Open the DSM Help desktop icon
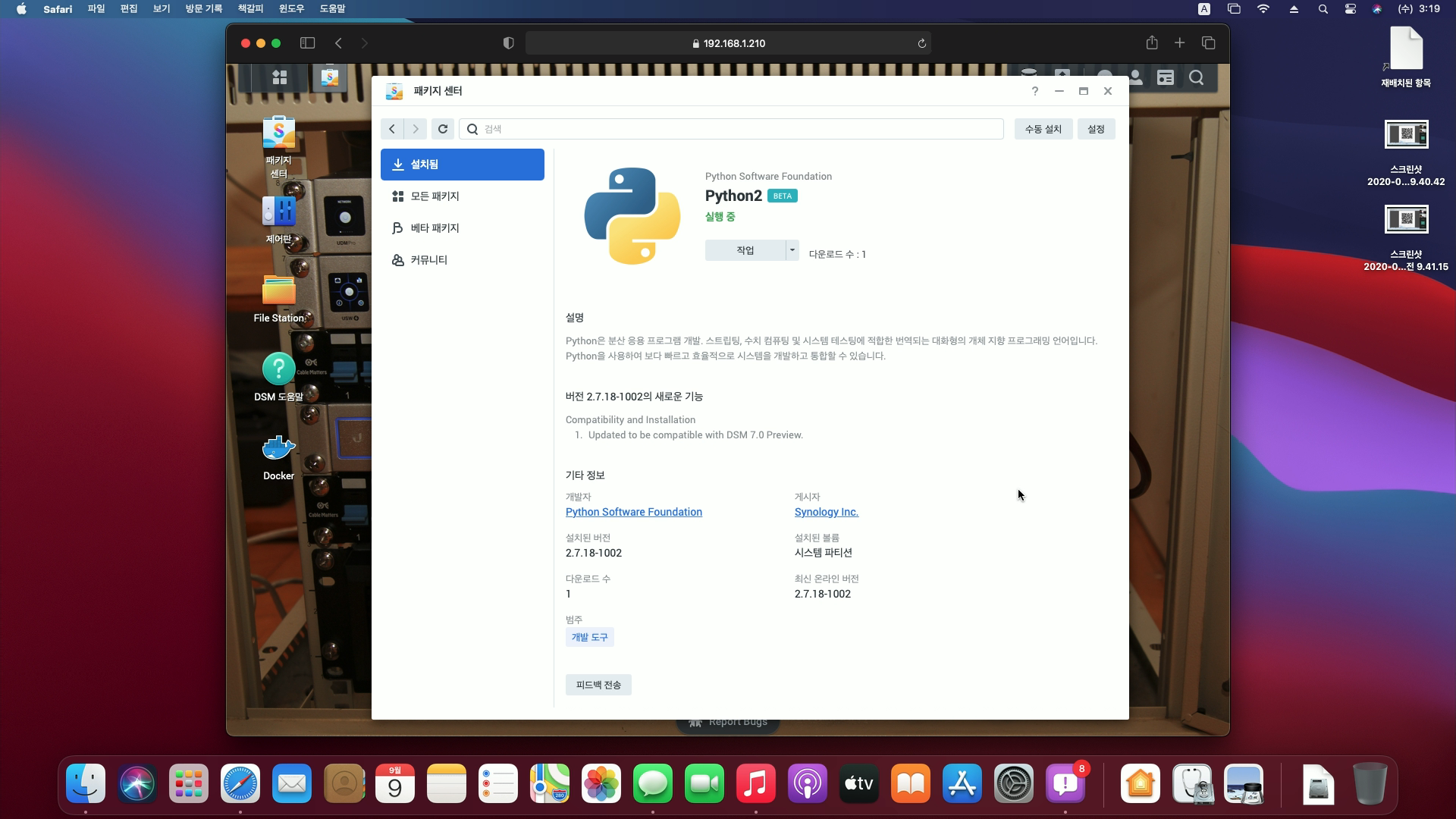 point(278,370)
